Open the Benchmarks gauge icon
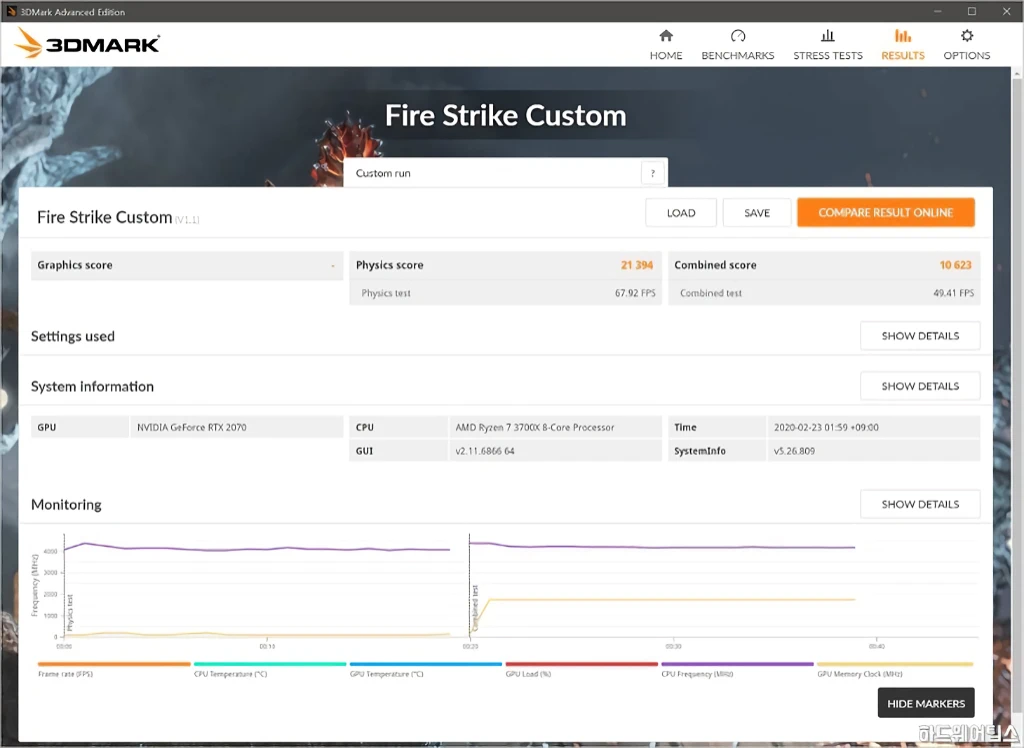The height and width of the screenshot is (748, 1024). coord(738,35)
